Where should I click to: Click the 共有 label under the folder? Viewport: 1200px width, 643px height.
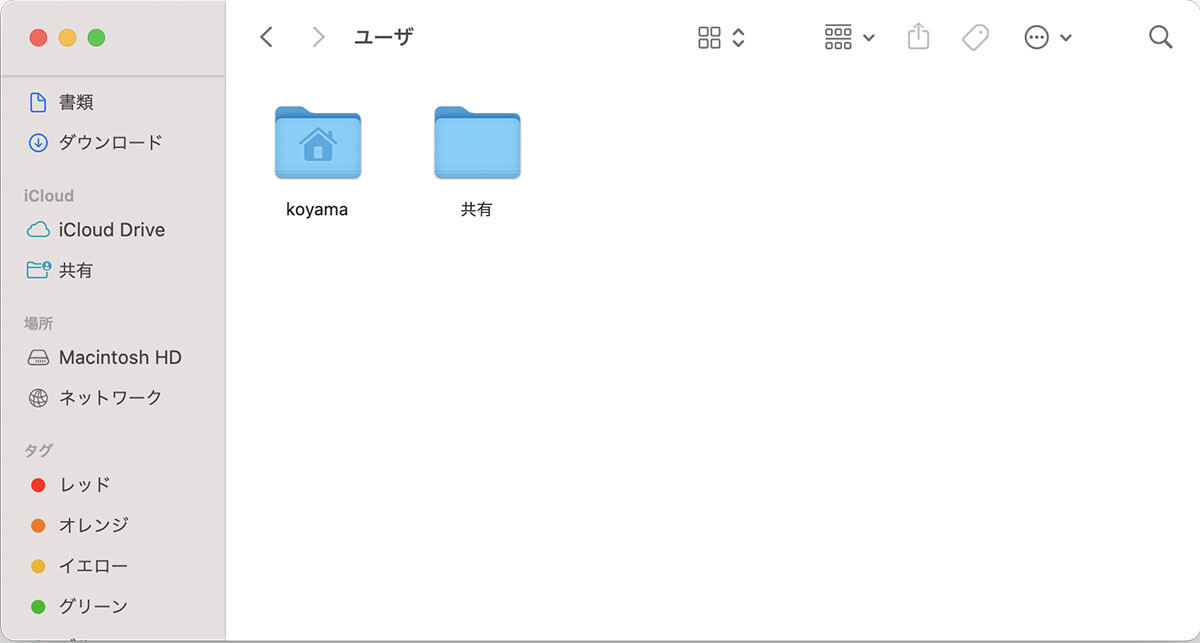[x=477, y=210]
